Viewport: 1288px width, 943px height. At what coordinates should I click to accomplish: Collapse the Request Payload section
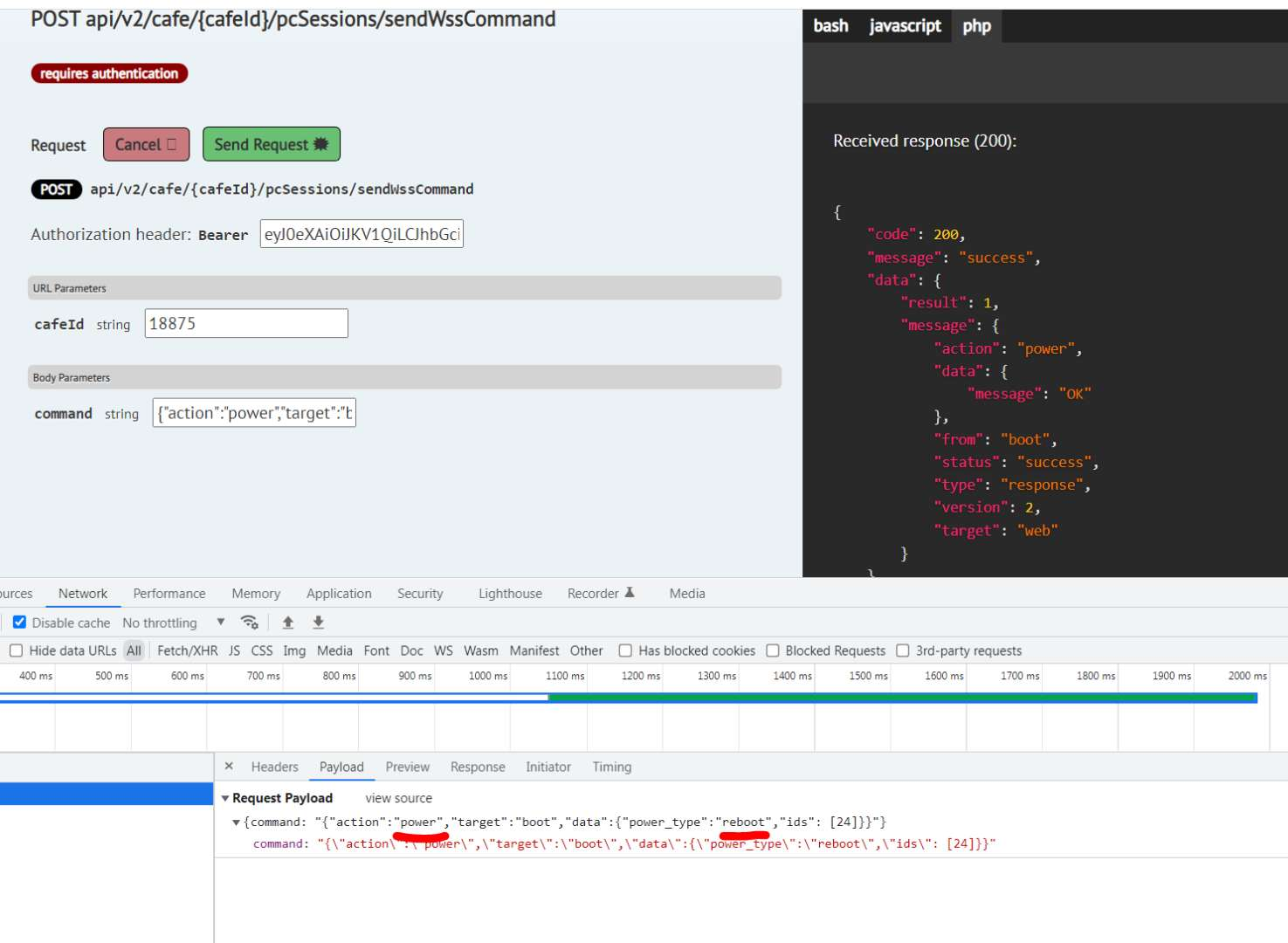click(x=225, y=798)
